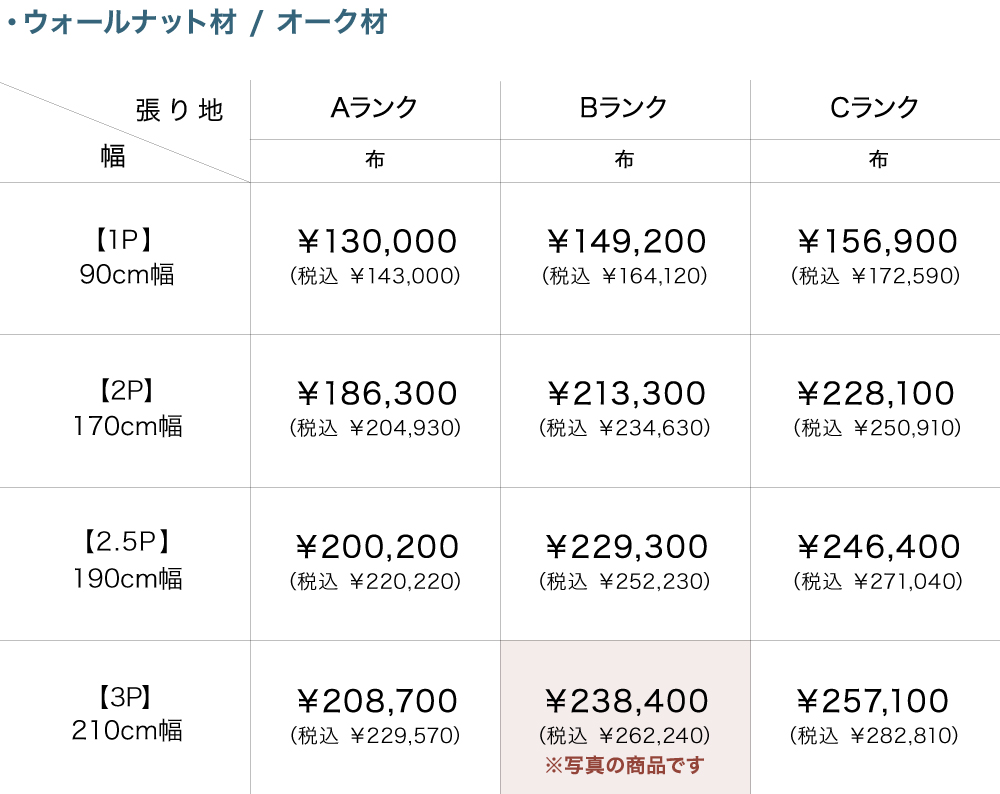The height and width of the screenshot is (794, 1000).
Task: Click the 幅 header label
Action: 113,157
